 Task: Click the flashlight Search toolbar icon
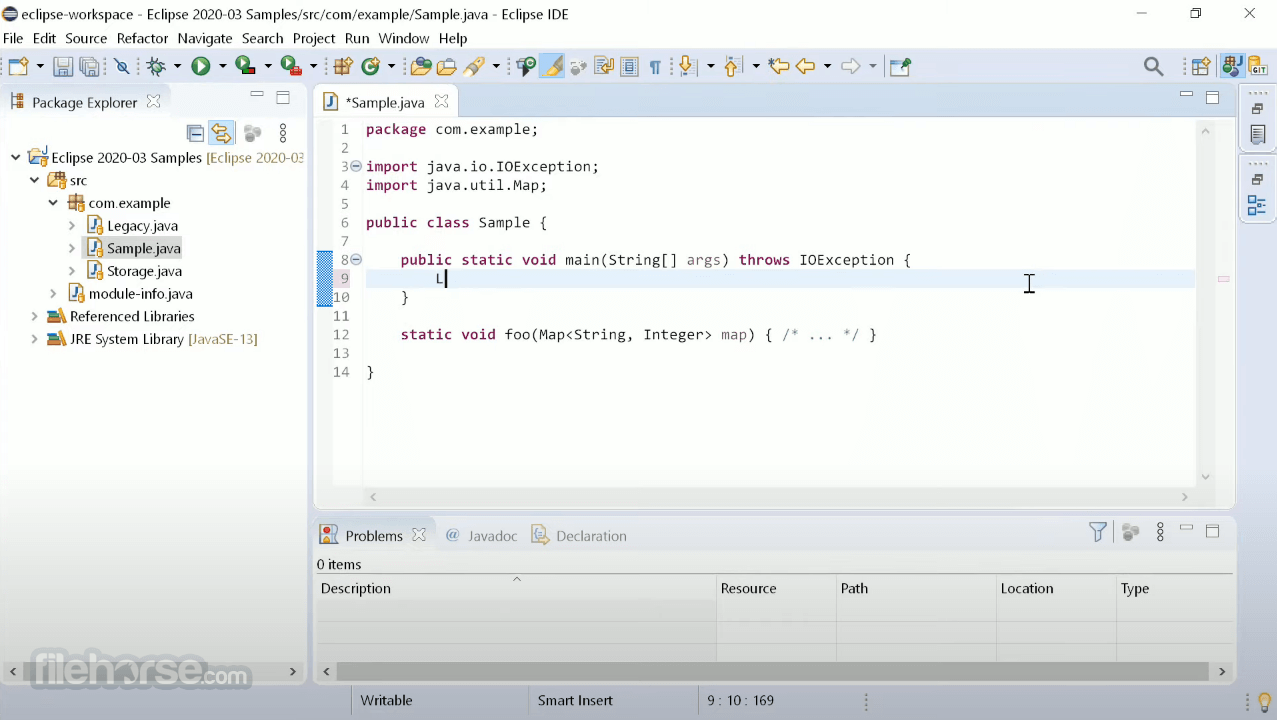[x=475, y=67]
